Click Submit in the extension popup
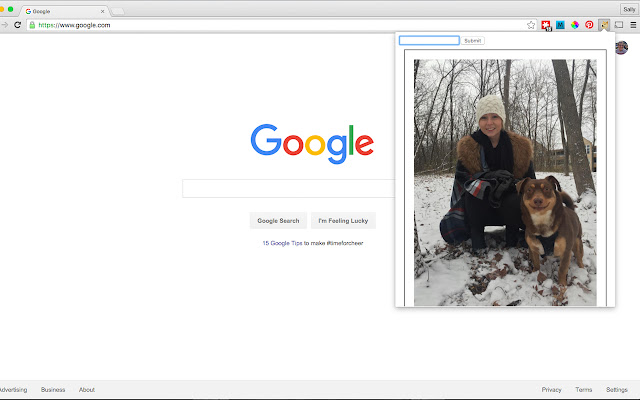Screen dimensions: 640x400 pyautogui.click(x=473, y=40)
